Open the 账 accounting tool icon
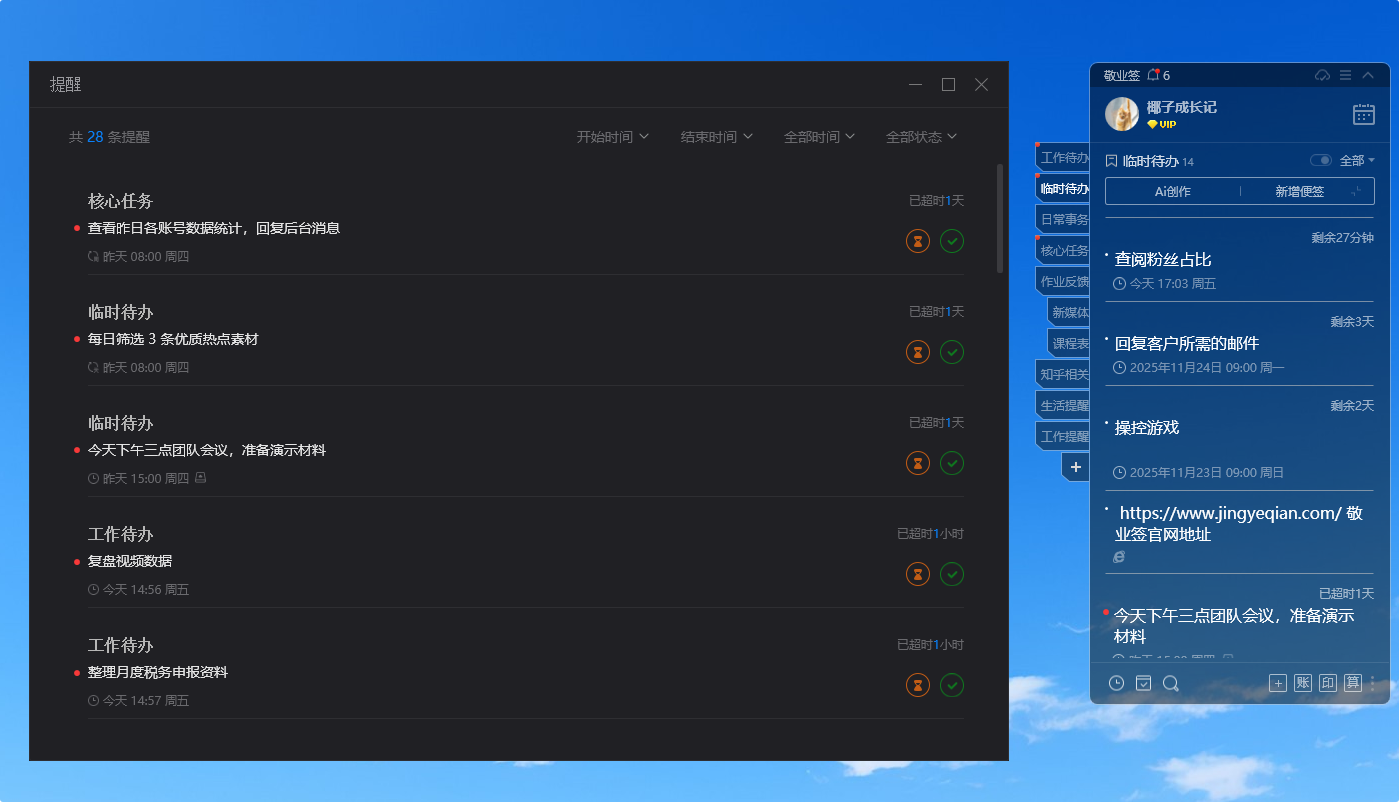 [x=1303, y=683]
